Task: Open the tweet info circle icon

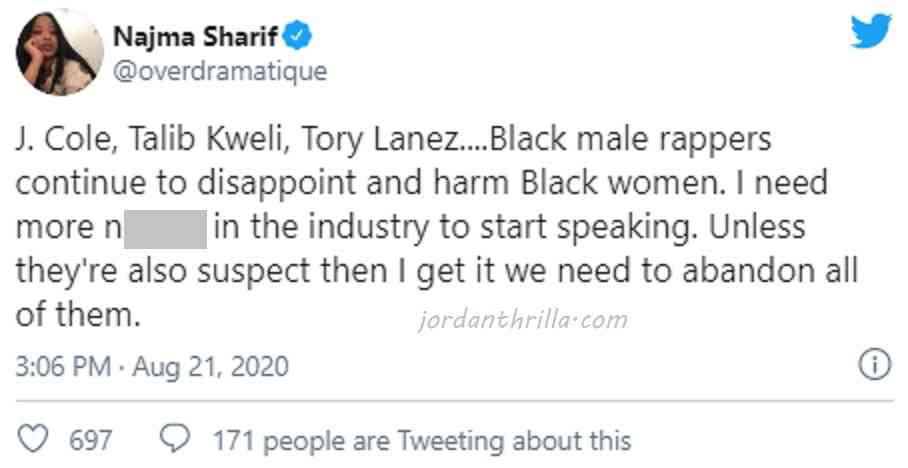Action: (x=875, y=363)
